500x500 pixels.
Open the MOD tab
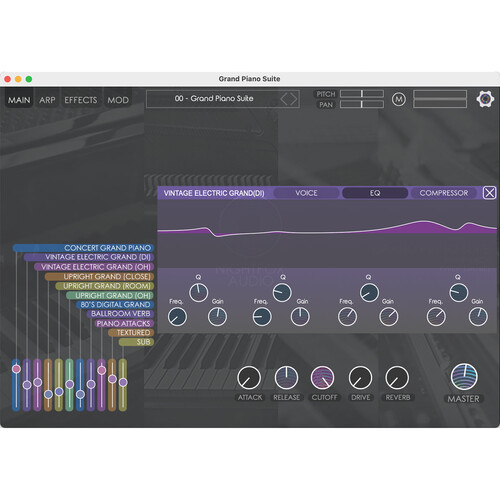(118, 100)
